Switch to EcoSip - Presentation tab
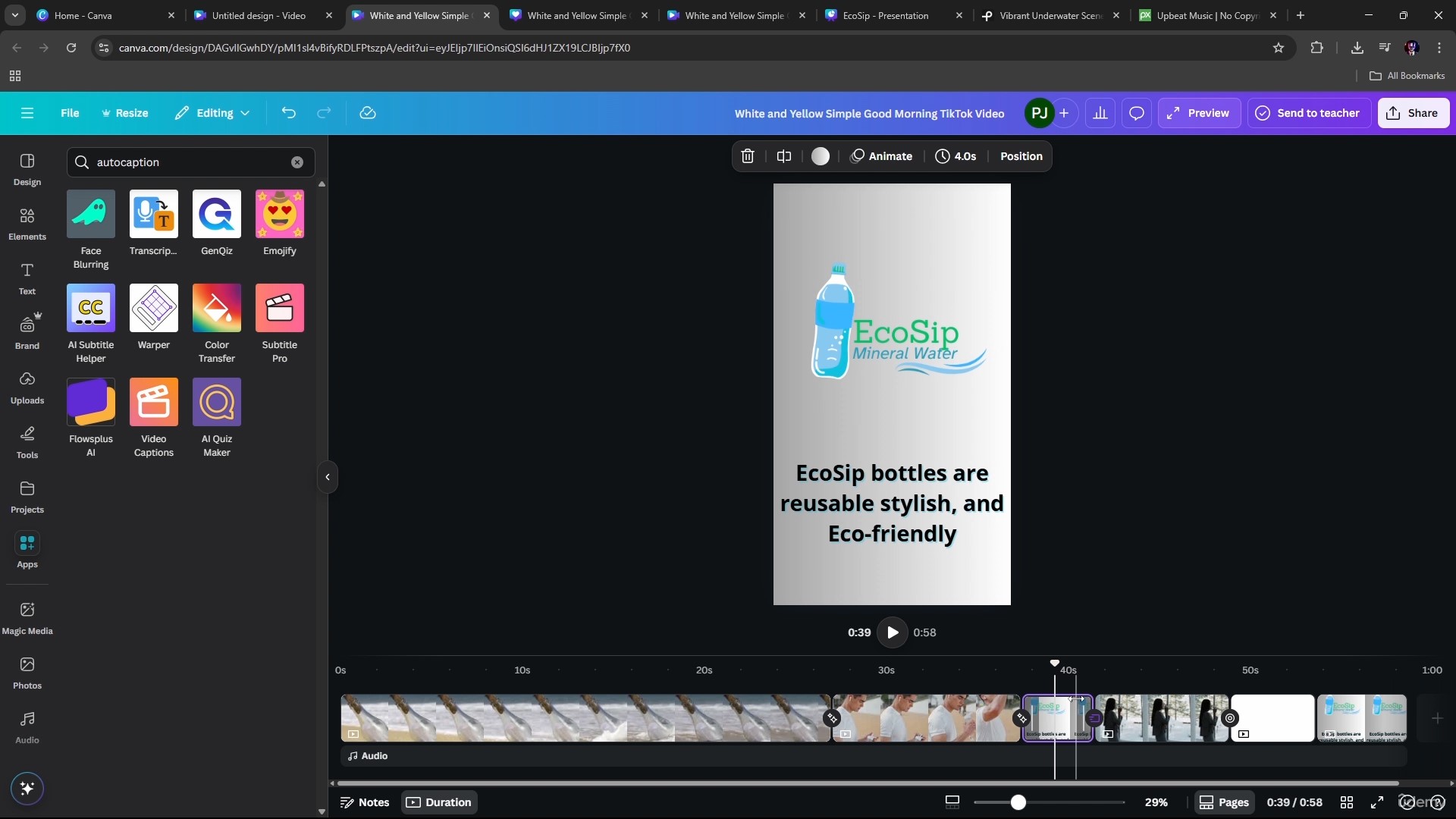This screenshot has height=819, width=1456. coord(893,15)
